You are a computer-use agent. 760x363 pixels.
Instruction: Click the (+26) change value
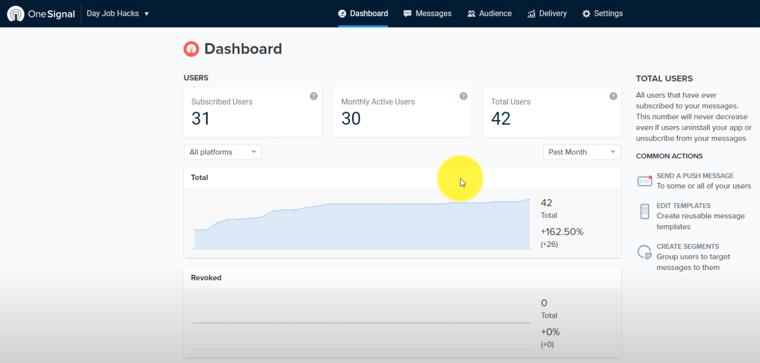(x=549, y=244)
